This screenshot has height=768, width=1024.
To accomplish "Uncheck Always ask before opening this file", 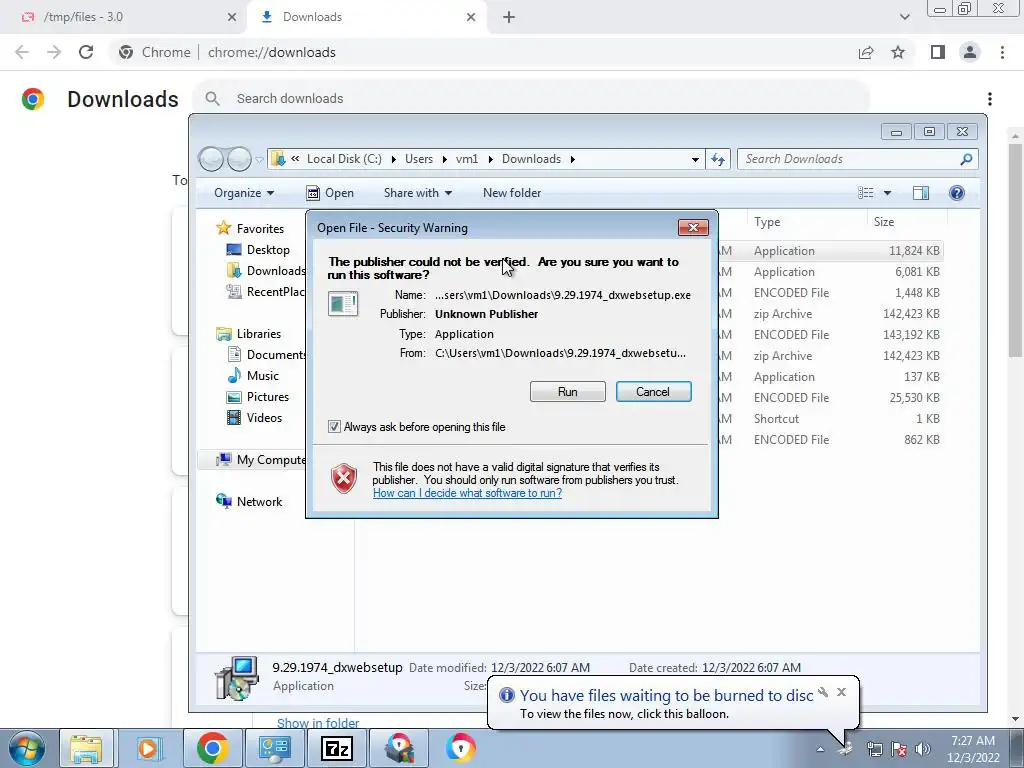I will (x=334, y=426).
